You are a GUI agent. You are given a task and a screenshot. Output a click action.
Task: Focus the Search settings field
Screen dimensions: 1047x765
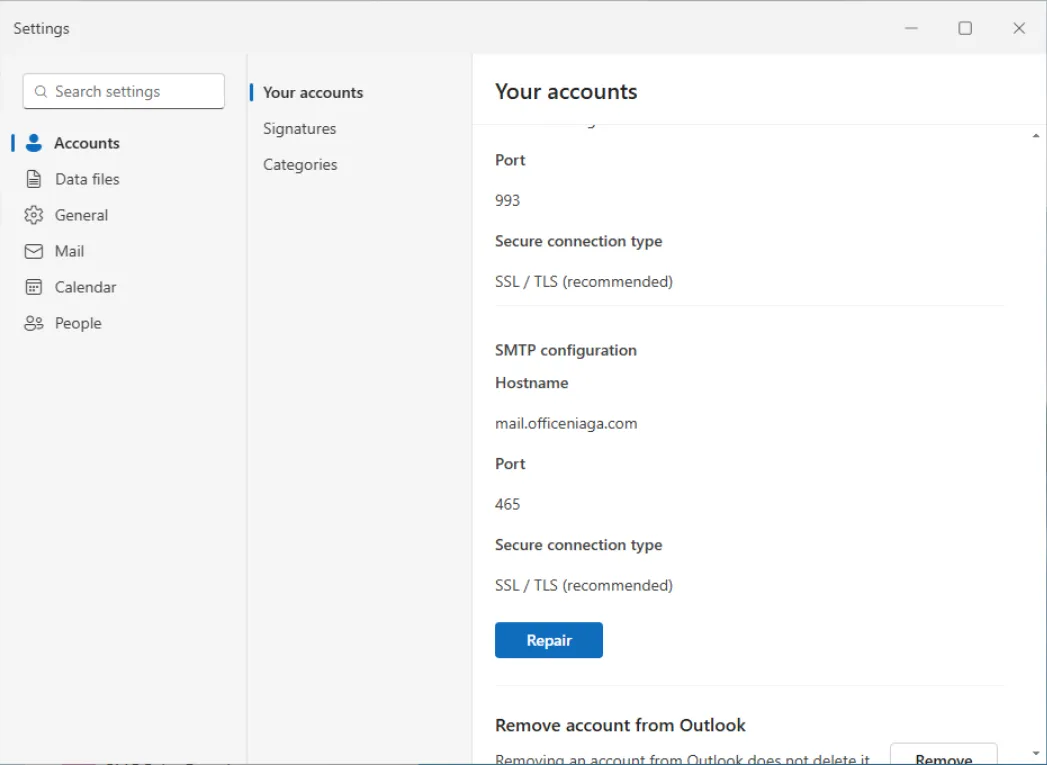[x=124, y=91]
